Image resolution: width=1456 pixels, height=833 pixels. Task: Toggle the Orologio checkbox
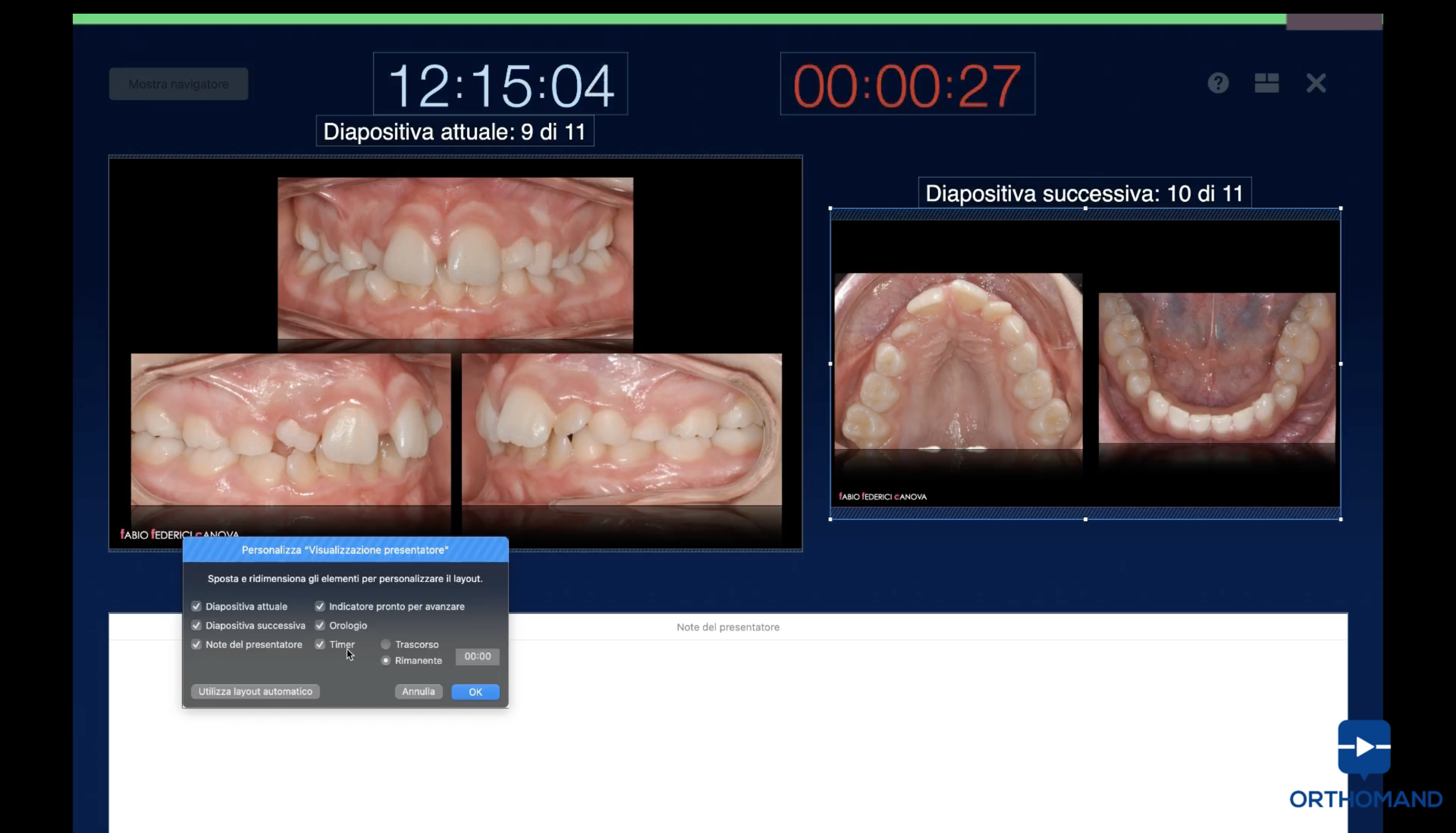[x=320, y=625]
